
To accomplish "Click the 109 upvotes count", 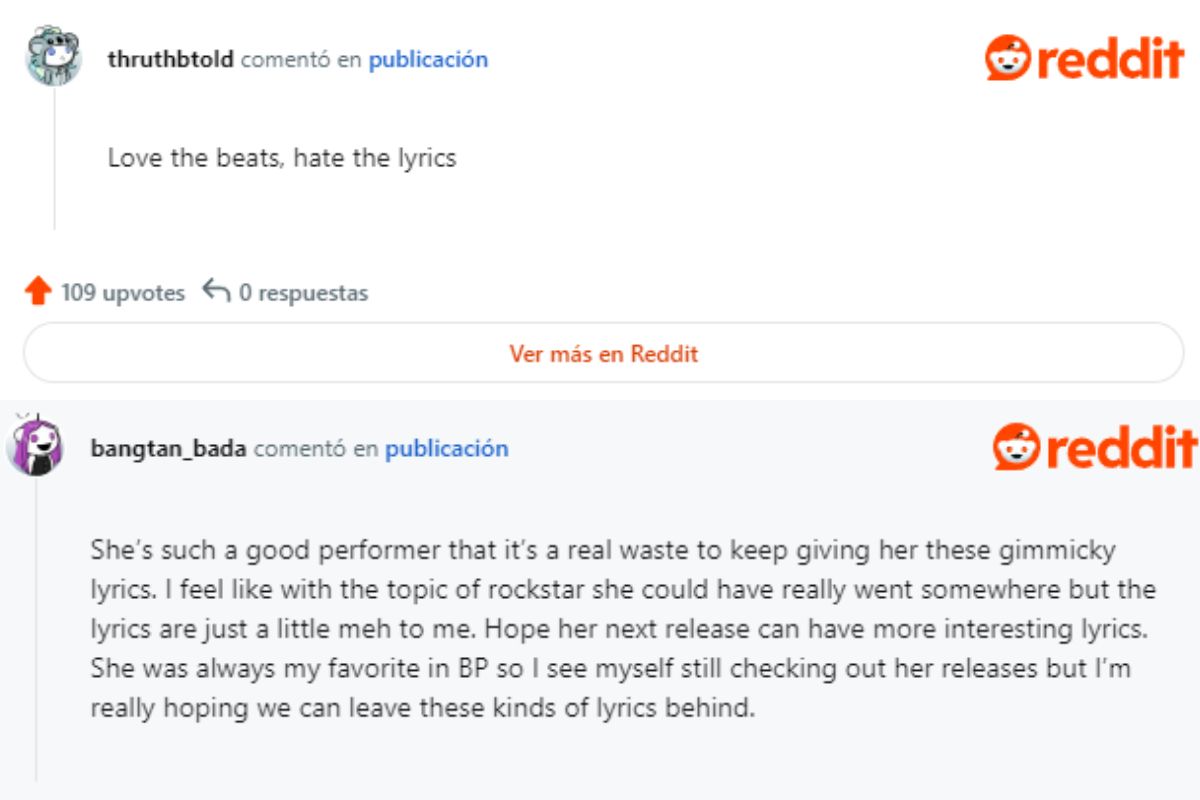I will (x=123, y=293).
